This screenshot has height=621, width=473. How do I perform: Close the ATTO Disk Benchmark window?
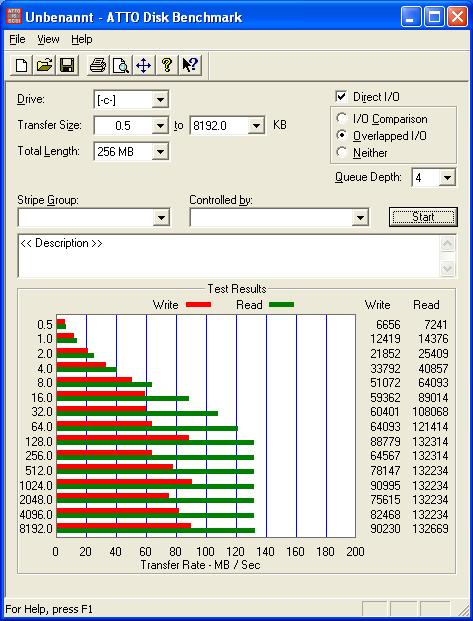point(457,17)
